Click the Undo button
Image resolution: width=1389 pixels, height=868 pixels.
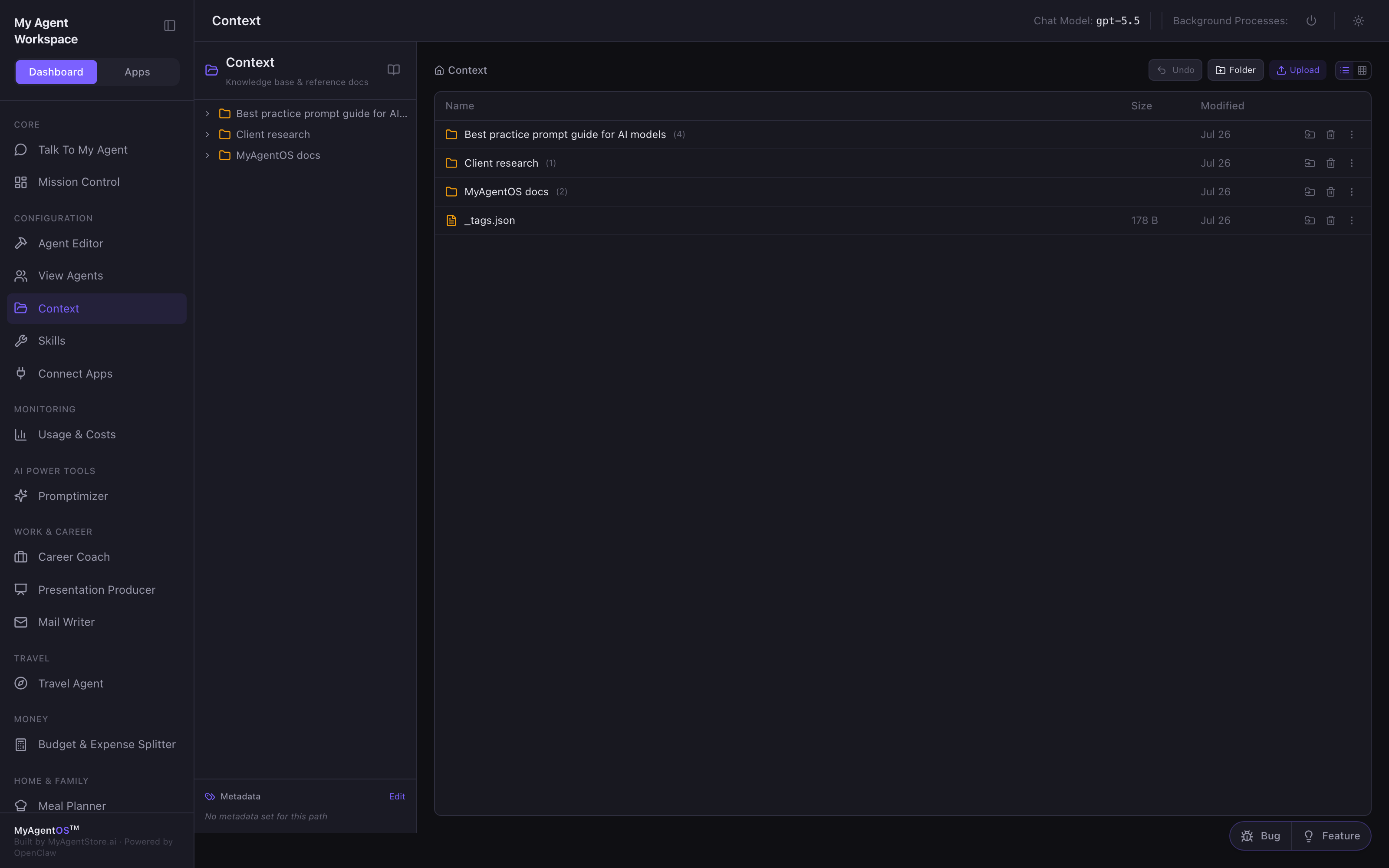[x=1175, y=70]
